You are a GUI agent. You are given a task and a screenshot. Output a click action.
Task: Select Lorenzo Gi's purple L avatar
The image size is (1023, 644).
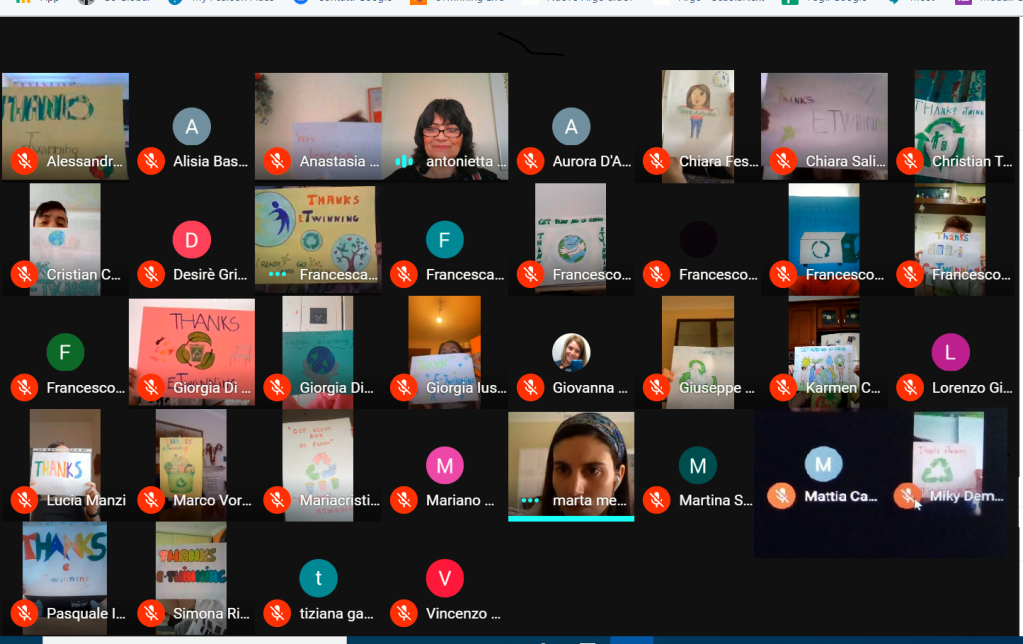[950, 352]
